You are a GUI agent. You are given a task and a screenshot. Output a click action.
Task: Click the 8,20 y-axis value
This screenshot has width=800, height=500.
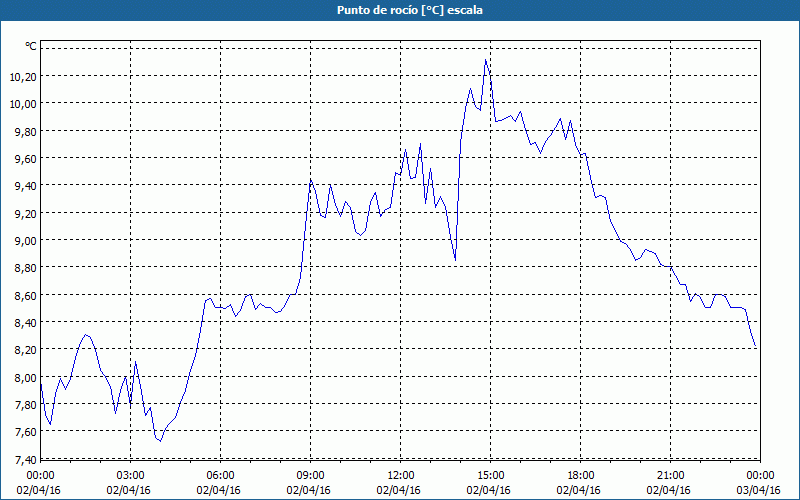[26, 350]
